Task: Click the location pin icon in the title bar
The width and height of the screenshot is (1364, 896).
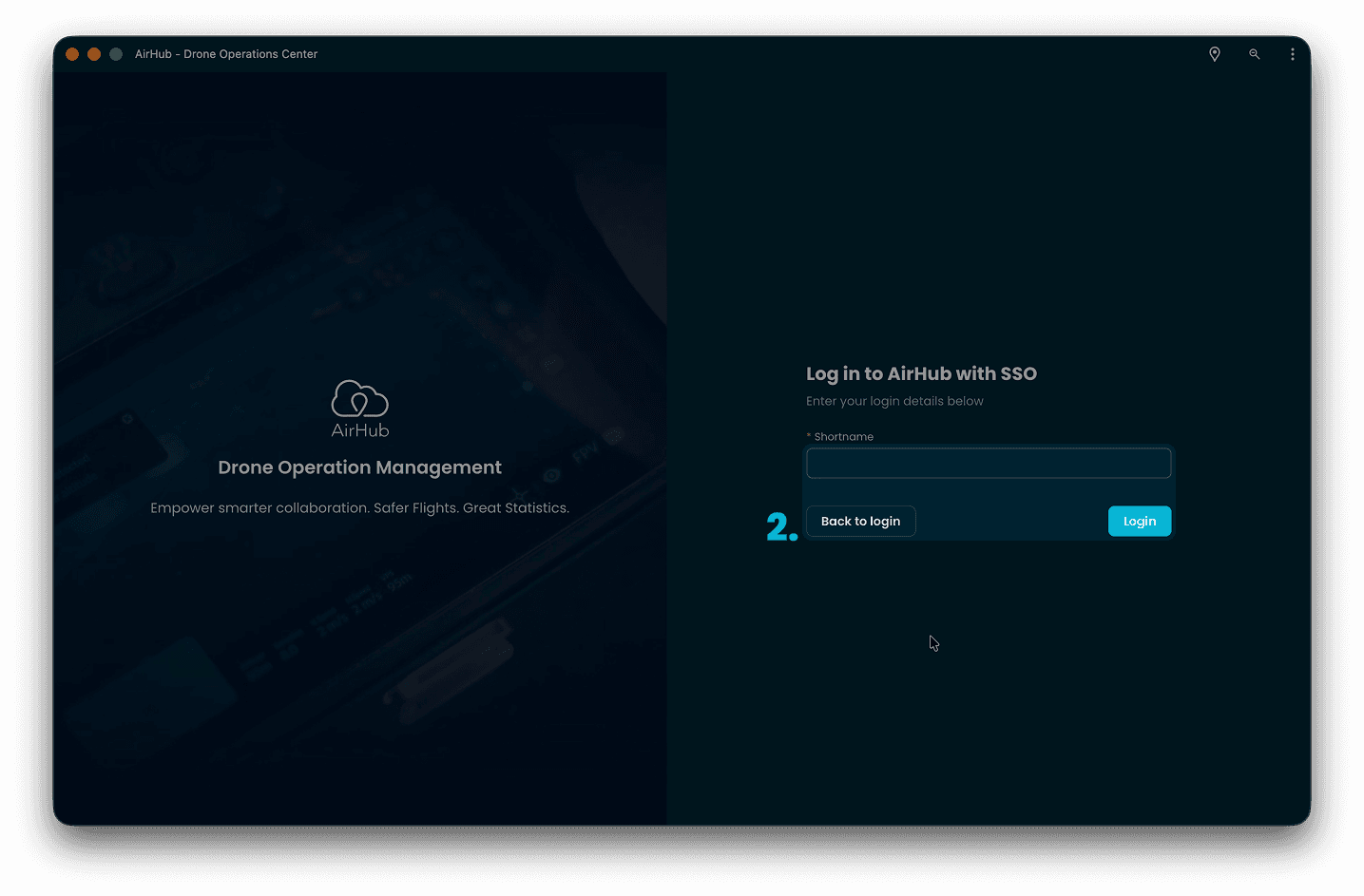Action: [1215, 54]
